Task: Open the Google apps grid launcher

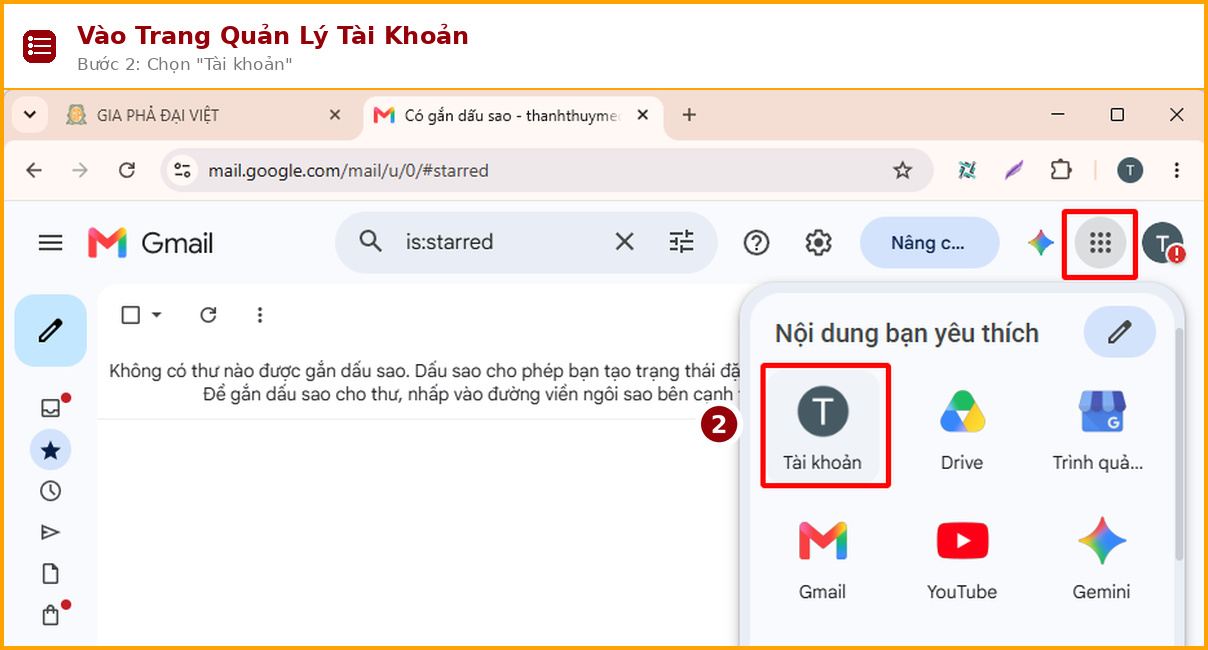Action: click(1100, 243)
